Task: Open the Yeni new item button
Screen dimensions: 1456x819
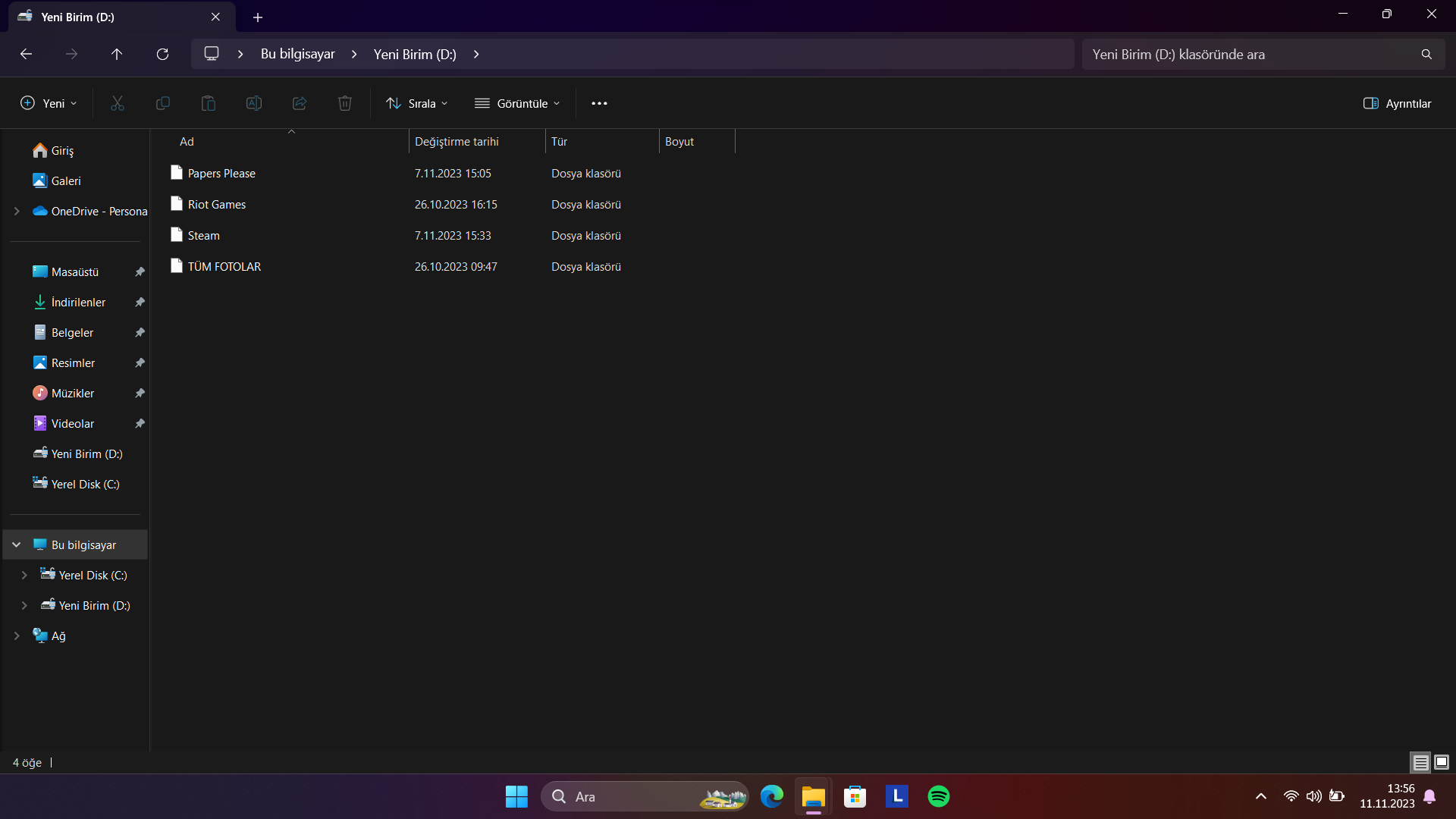Action: pos(49,103)
